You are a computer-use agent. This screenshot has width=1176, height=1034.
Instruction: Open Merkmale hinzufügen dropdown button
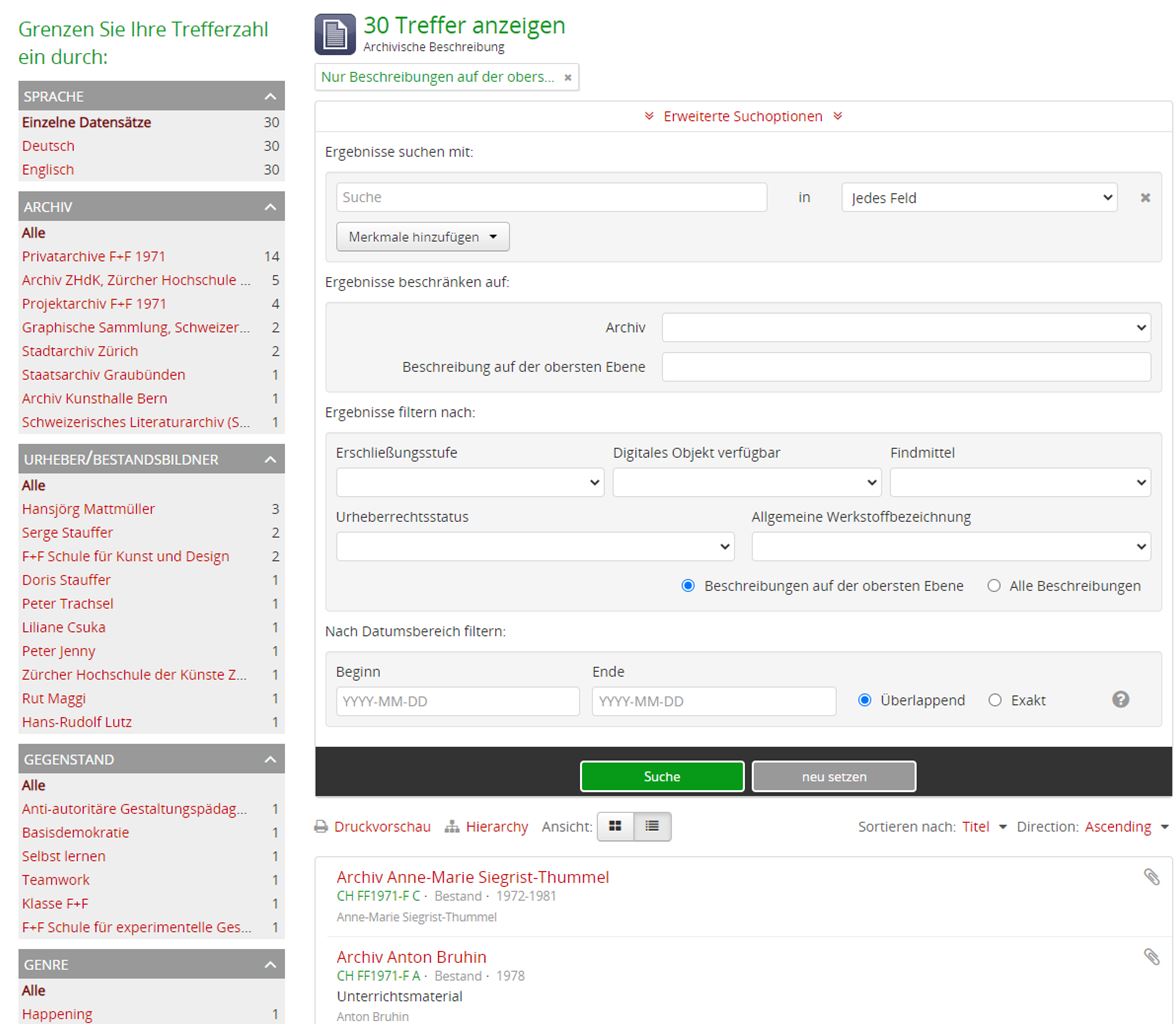(422, 237)
